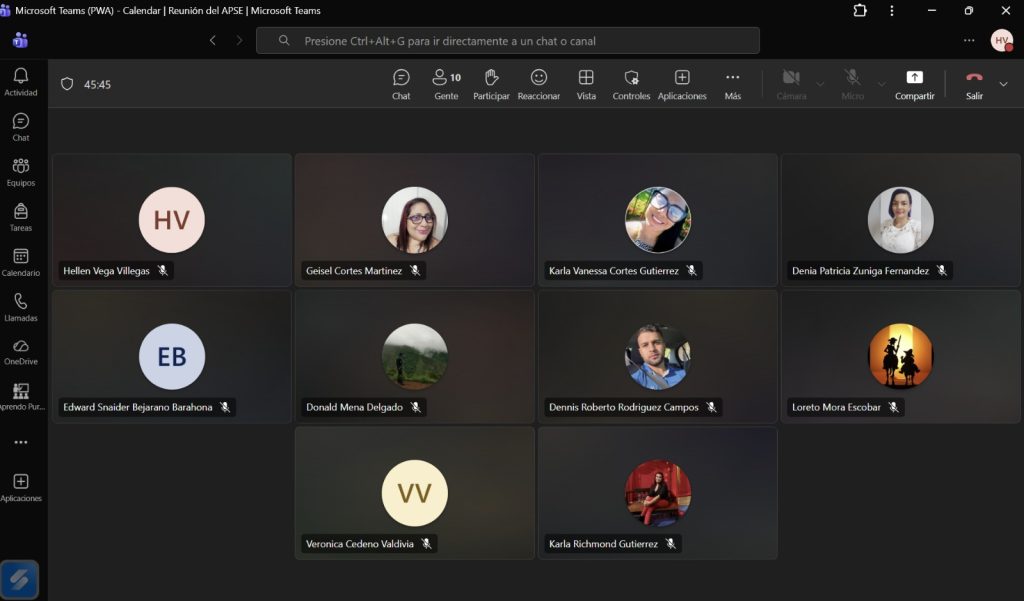Unmute with the Micro button

[852, 84]
